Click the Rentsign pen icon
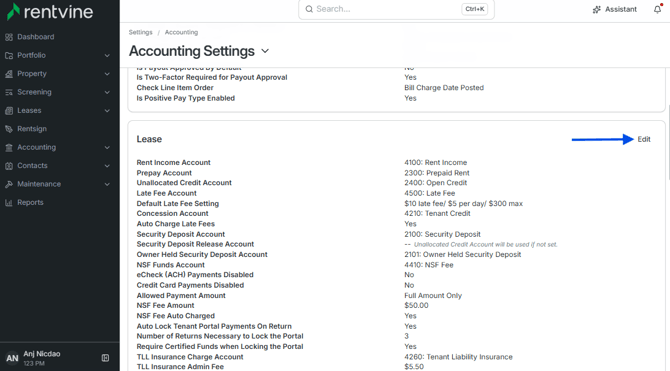This screenshot has height=371, width=670. [9, 129]
